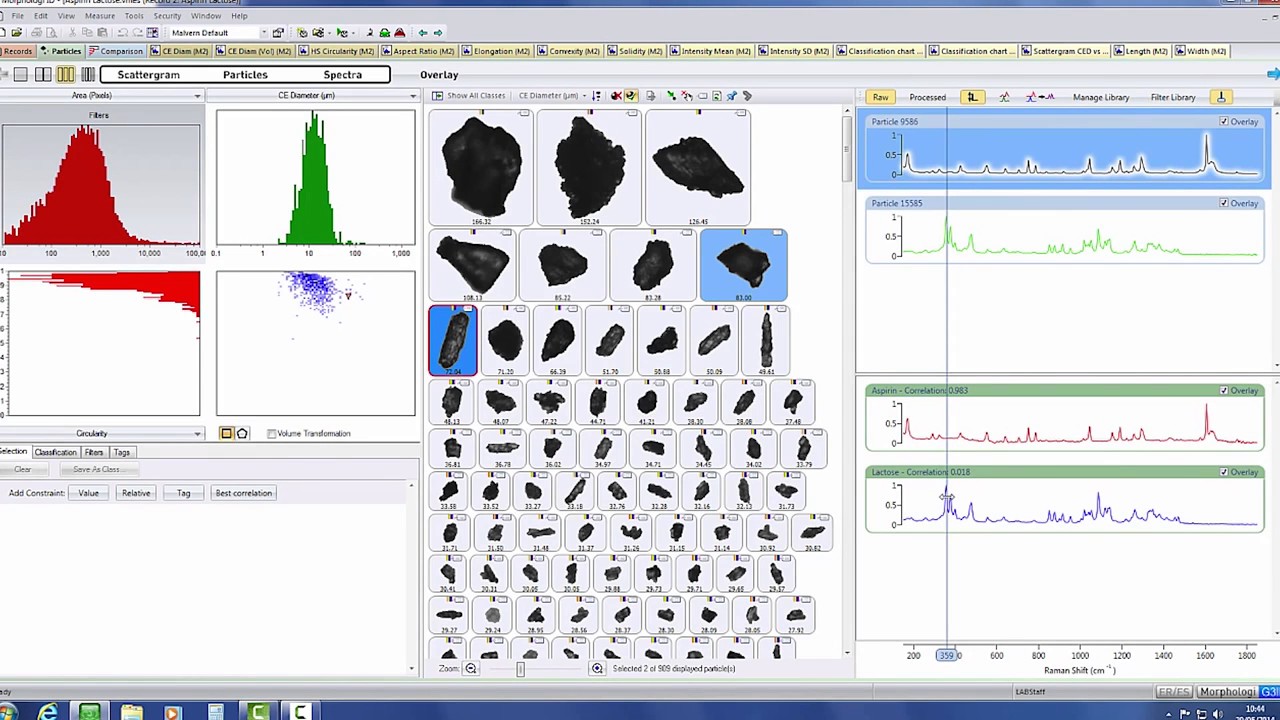Click the four-column layout icon
The width and height of the screenshot is (1280, 720).
pos(88,75)
